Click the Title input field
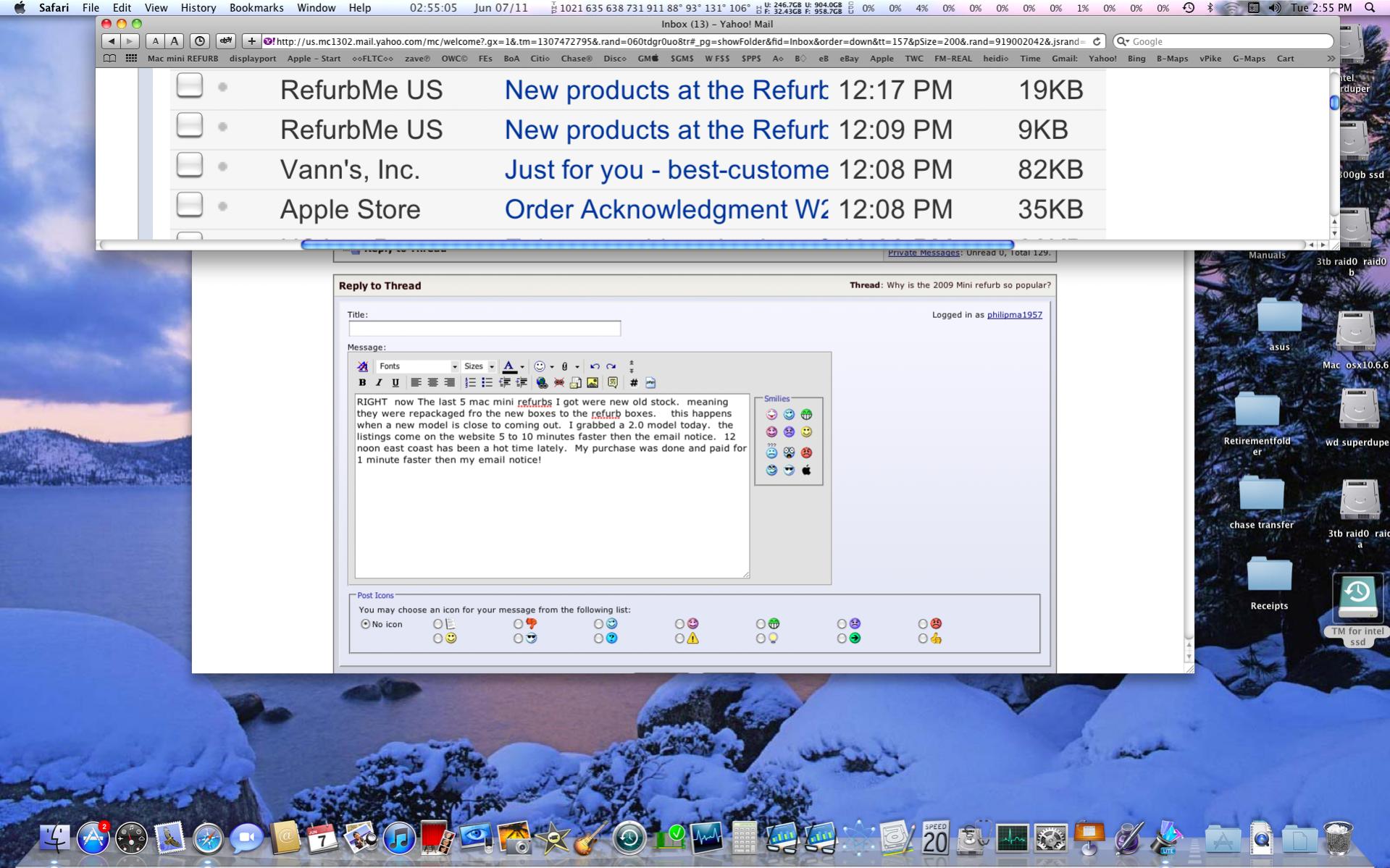1390x868 pixels. click(x=485, y=329)
